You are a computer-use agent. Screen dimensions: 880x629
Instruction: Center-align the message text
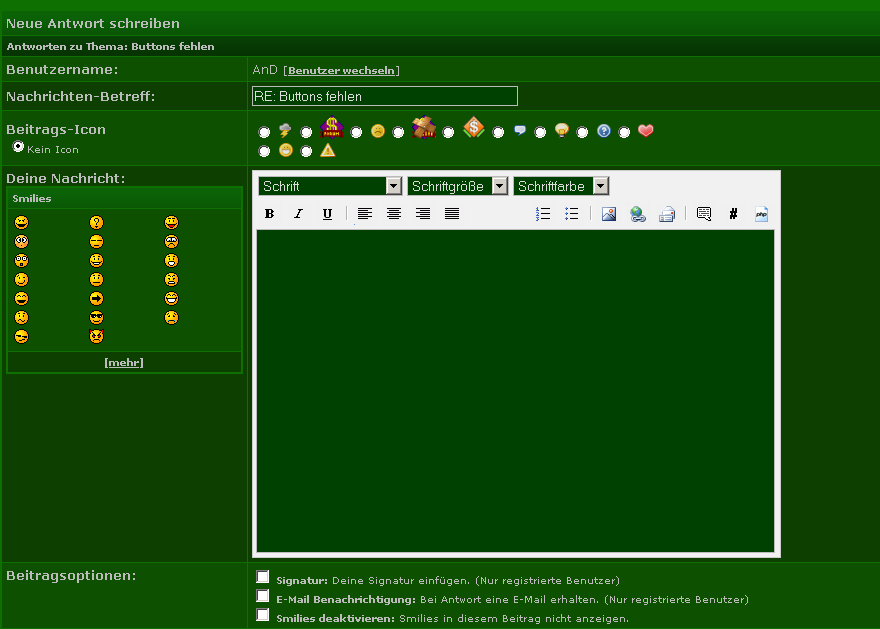[394, 214]
